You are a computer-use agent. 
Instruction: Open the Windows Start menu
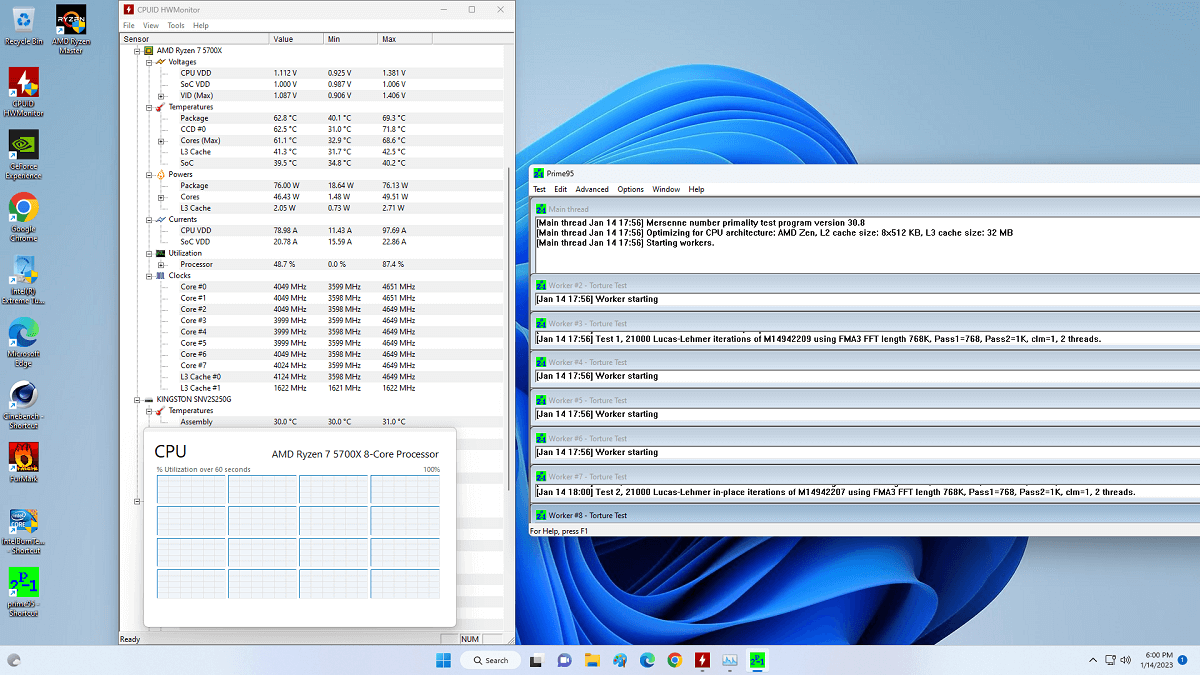point(443,660)
